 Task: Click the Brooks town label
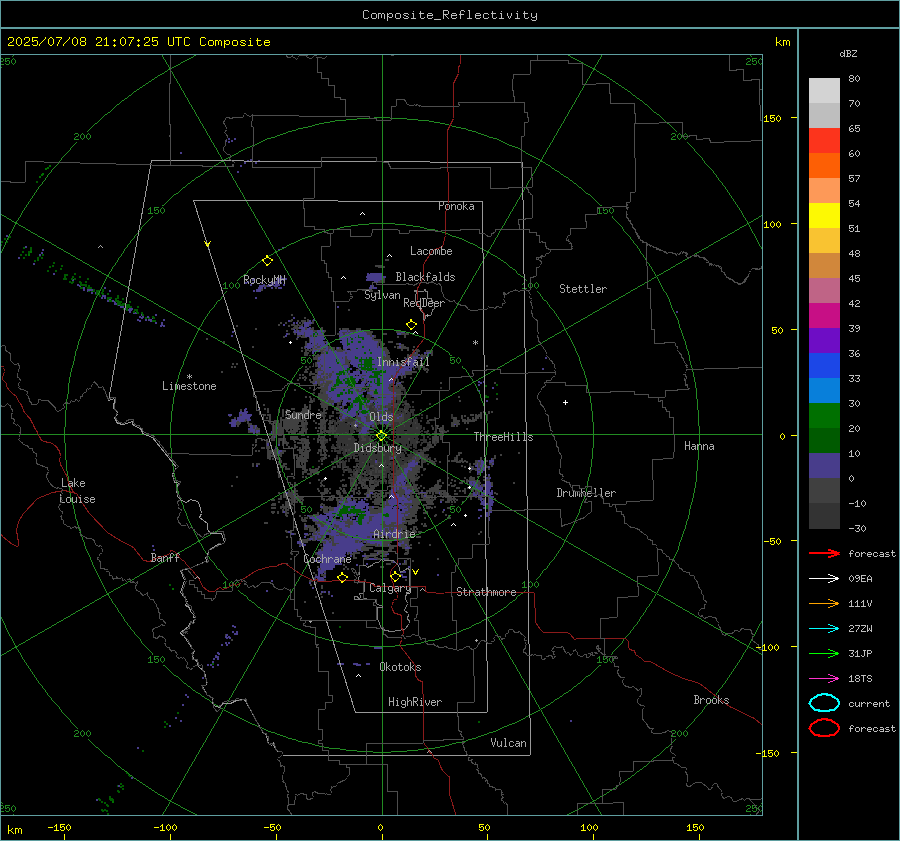(x=711, y=700)
